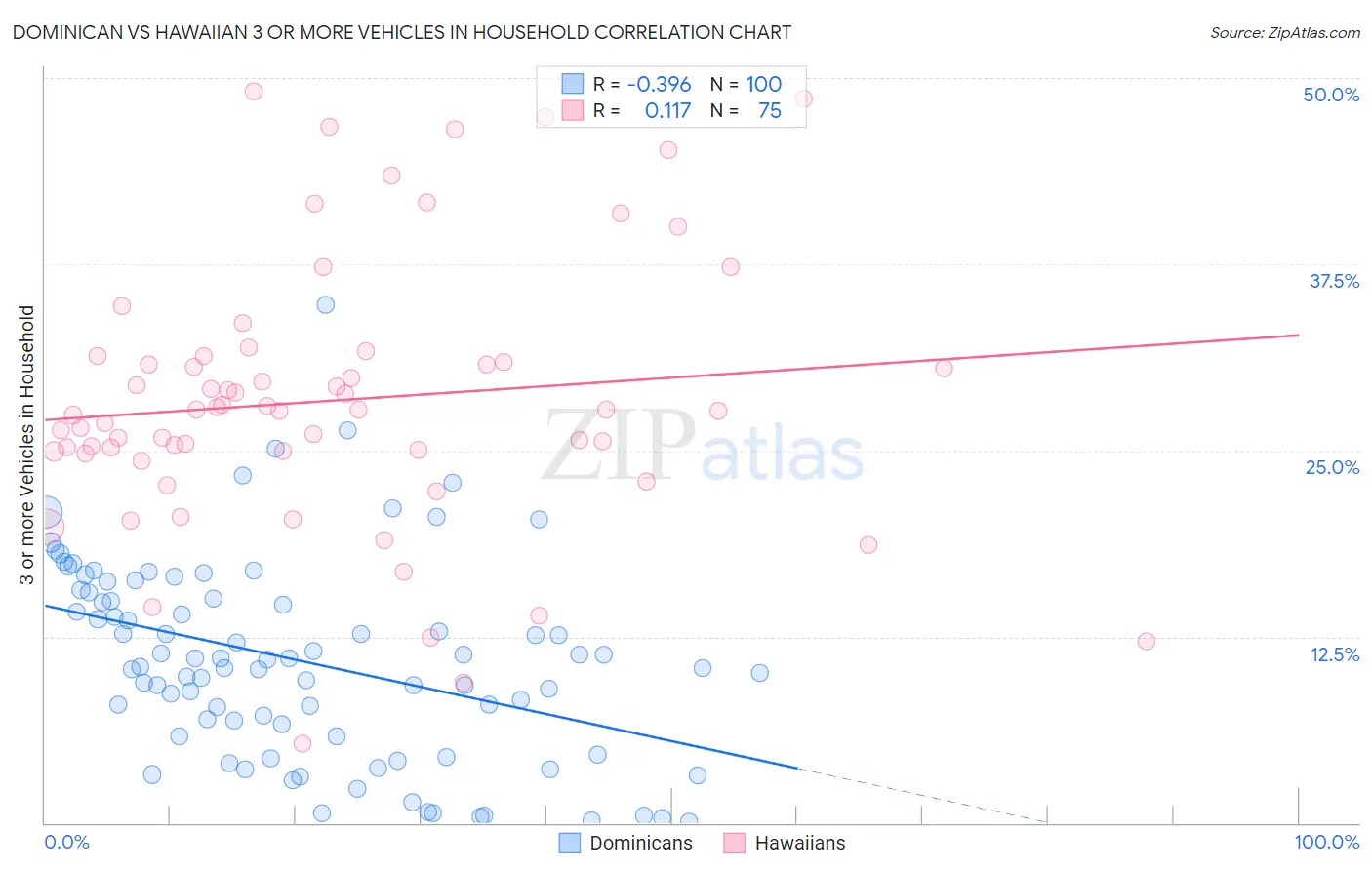Screen dimensions: 1372x870
Task: Click the blue R = -0.396 legend swatch
Action: click(x=572, y=84)
